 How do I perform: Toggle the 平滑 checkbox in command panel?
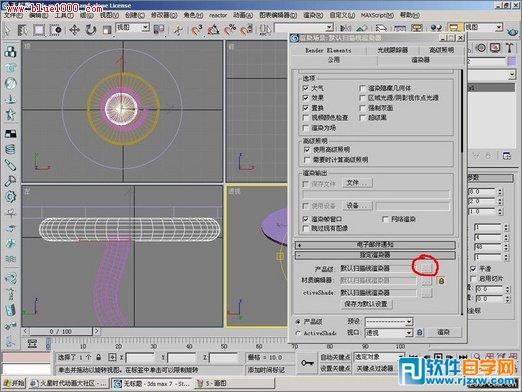tap(473, 268)
